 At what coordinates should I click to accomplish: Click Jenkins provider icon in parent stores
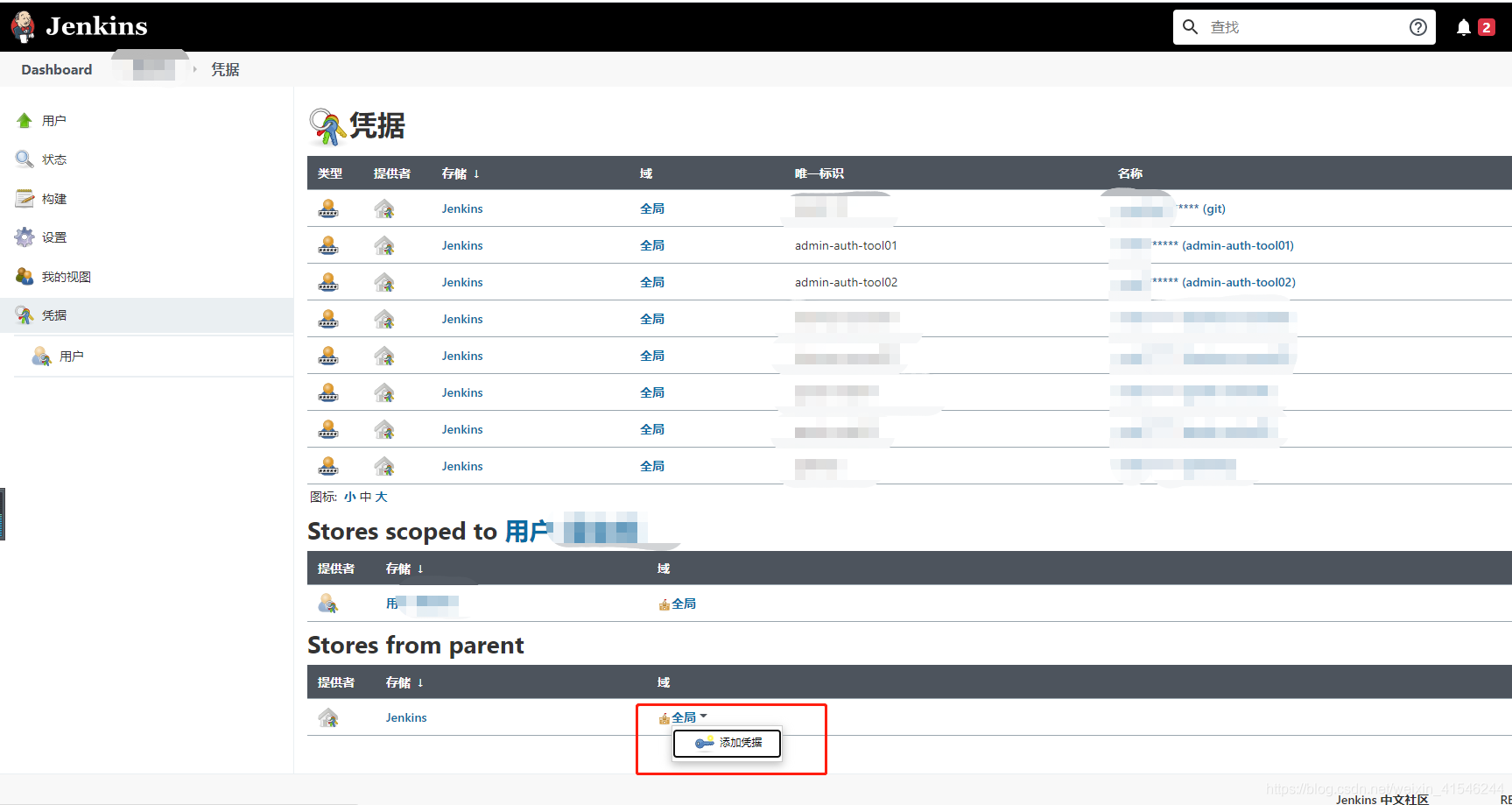[328, 717]
